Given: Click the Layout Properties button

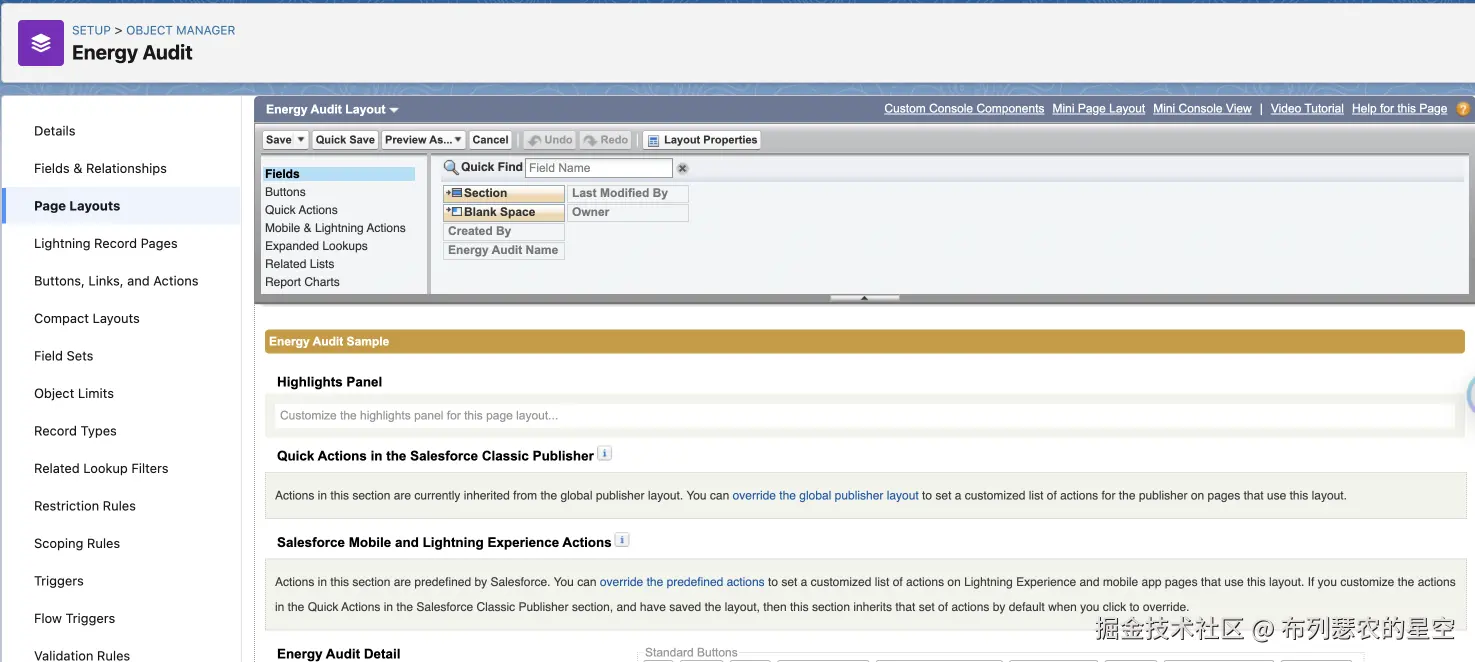Looking at the screenshot, I should (x=702, y=140).
